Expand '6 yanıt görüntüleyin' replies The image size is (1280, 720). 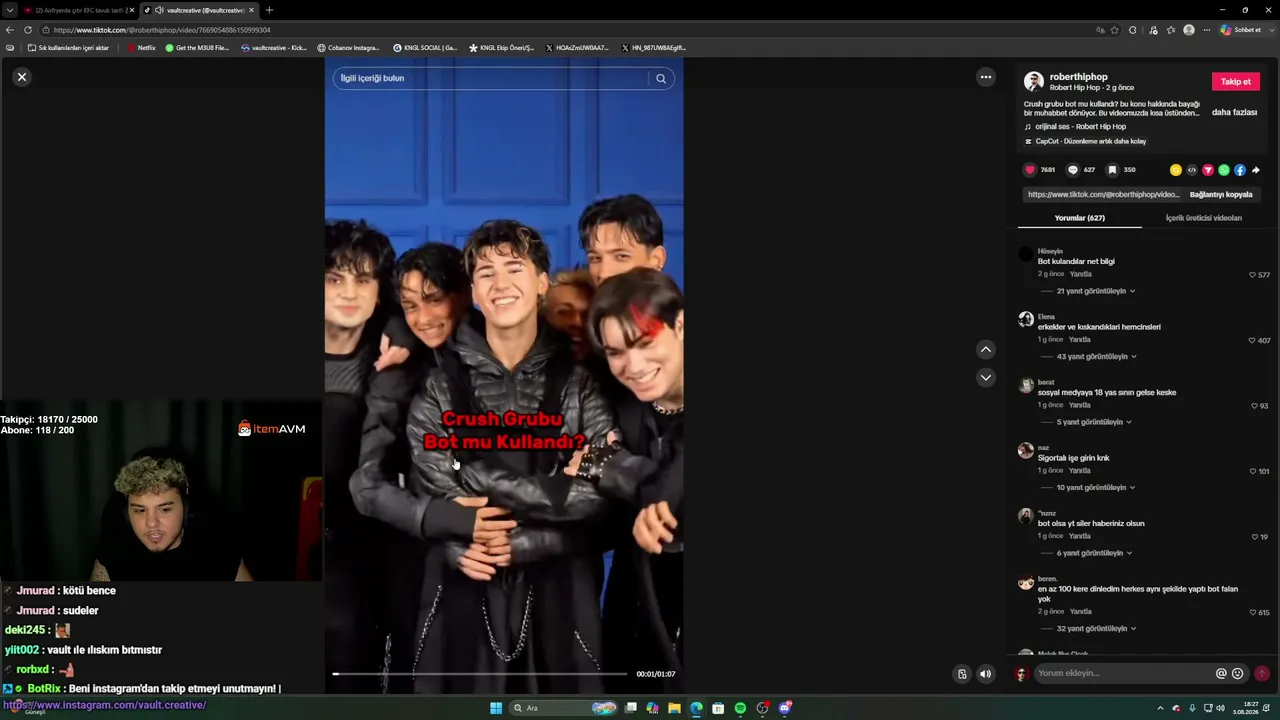point(1094,553)
